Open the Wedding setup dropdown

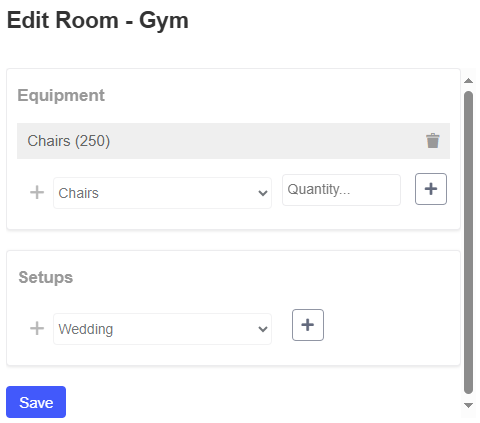pyautogui.click(x=162, y=329)
